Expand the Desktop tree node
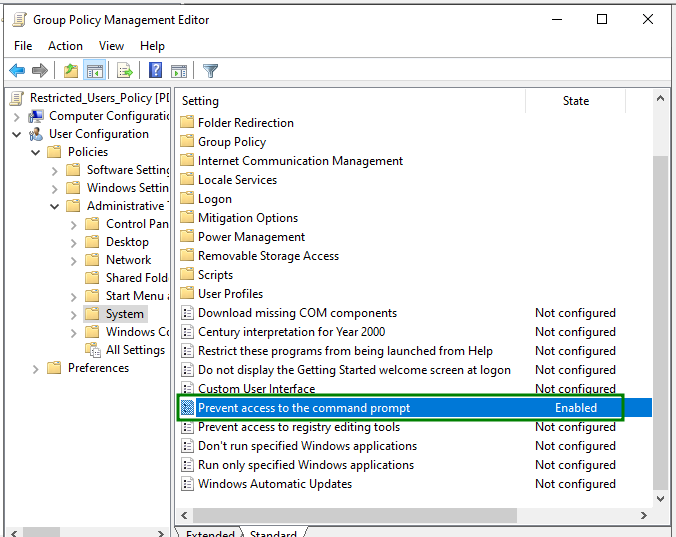The height and width of the screenshot is (537, 676). coord(74,243)
